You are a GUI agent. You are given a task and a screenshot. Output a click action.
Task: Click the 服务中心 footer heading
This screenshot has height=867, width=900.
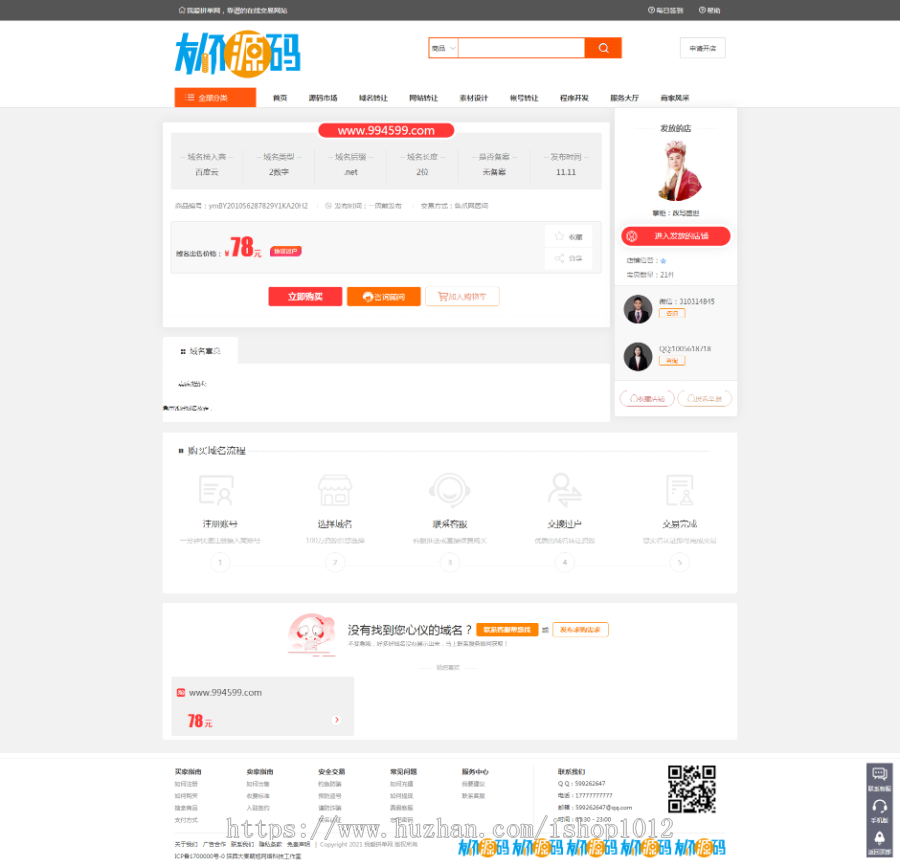(x=475, y=772)
